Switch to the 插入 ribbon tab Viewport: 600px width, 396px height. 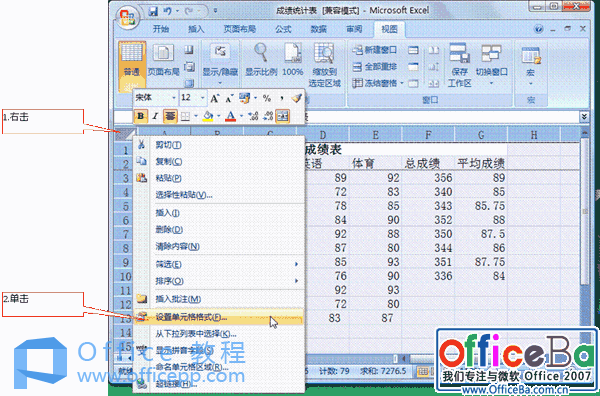(196, 29)
